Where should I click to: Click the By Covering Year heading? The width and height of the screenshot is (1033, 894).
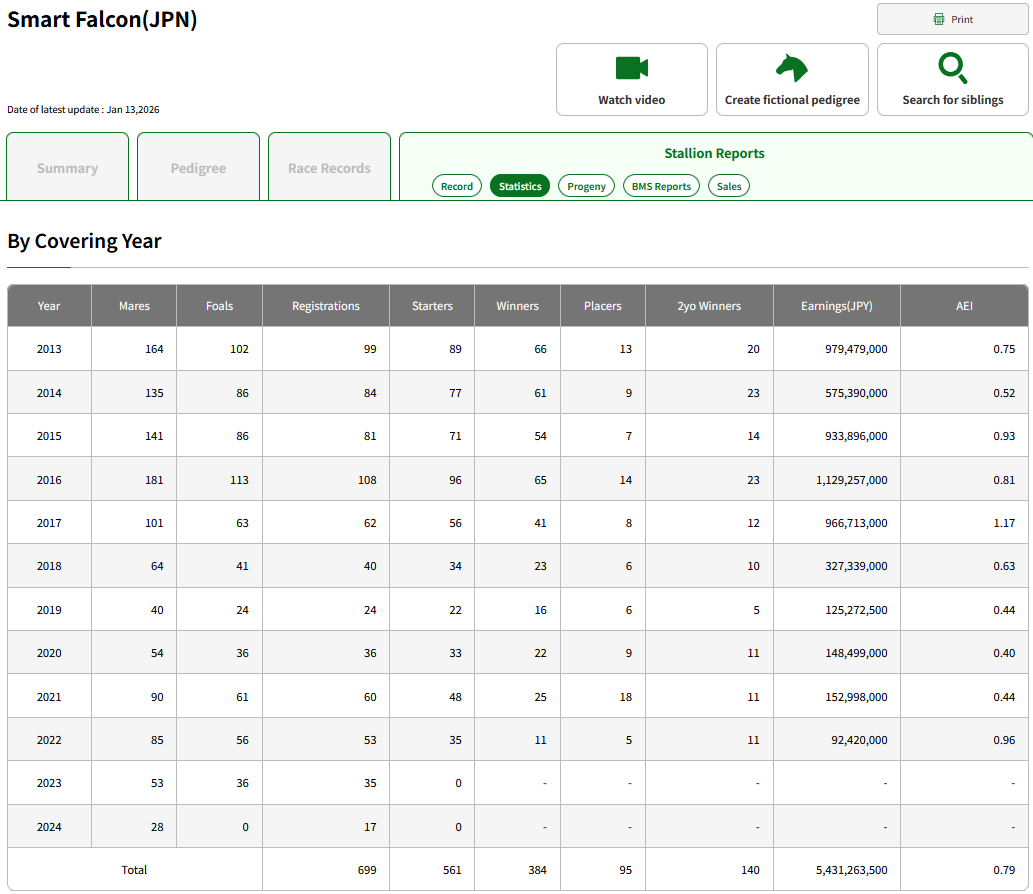[x=84, y=241]
